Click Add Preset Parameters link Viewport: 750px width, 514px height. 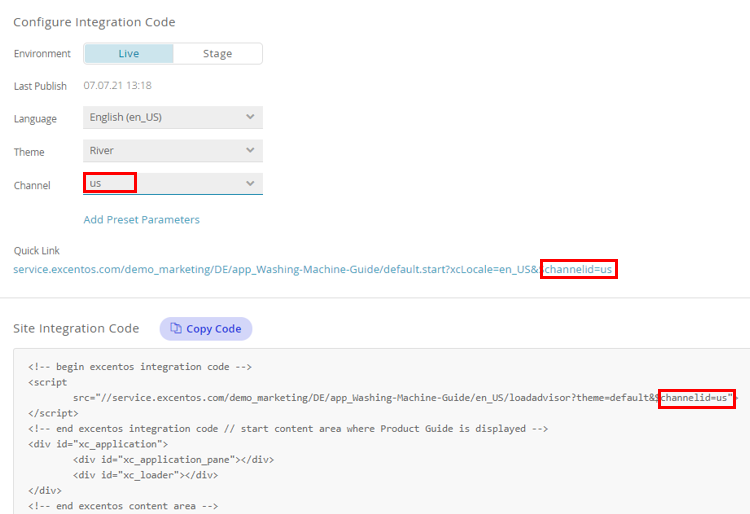[142, 219]
